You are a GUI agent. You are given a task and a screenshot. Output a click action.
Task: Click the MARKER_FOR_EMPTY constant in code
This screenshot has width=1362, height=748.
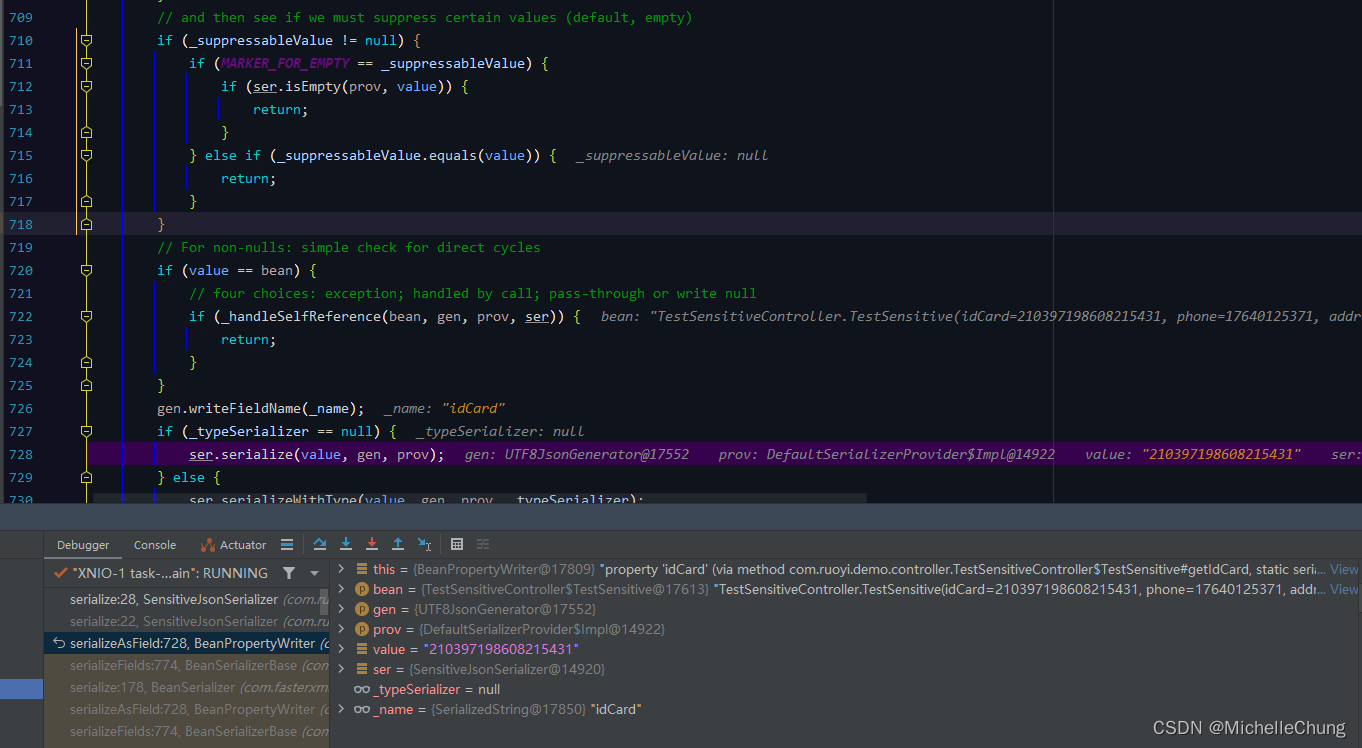click(285, 63)
